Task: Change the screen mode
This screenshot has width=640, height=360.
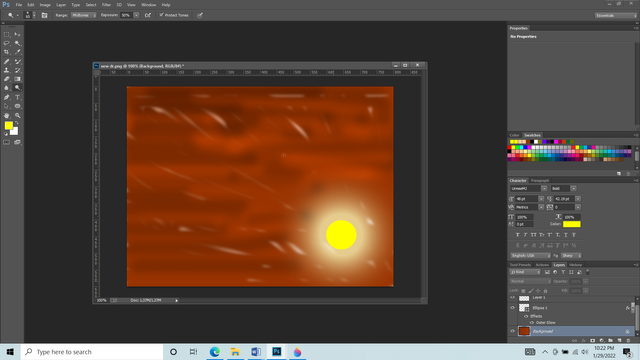Action: click(18, 142)
